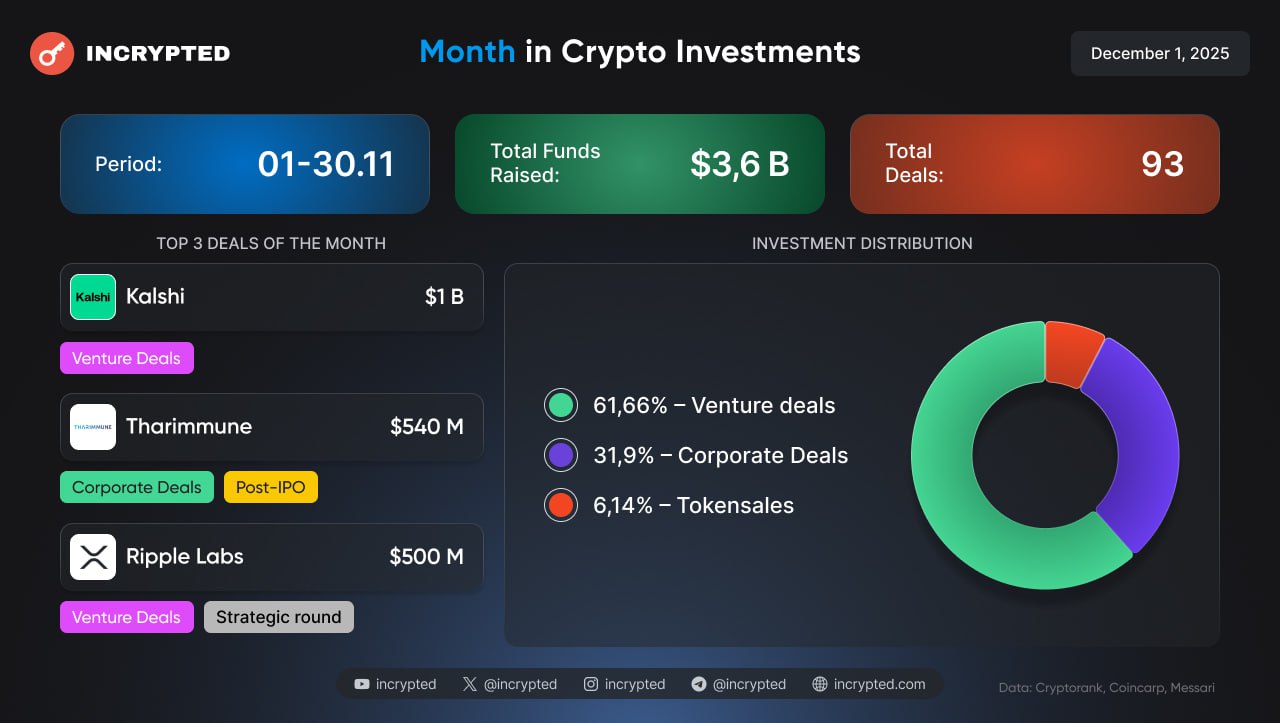Click the yellow Post-IPO tag
1280x723 pixels.
(x=271, y=487)
